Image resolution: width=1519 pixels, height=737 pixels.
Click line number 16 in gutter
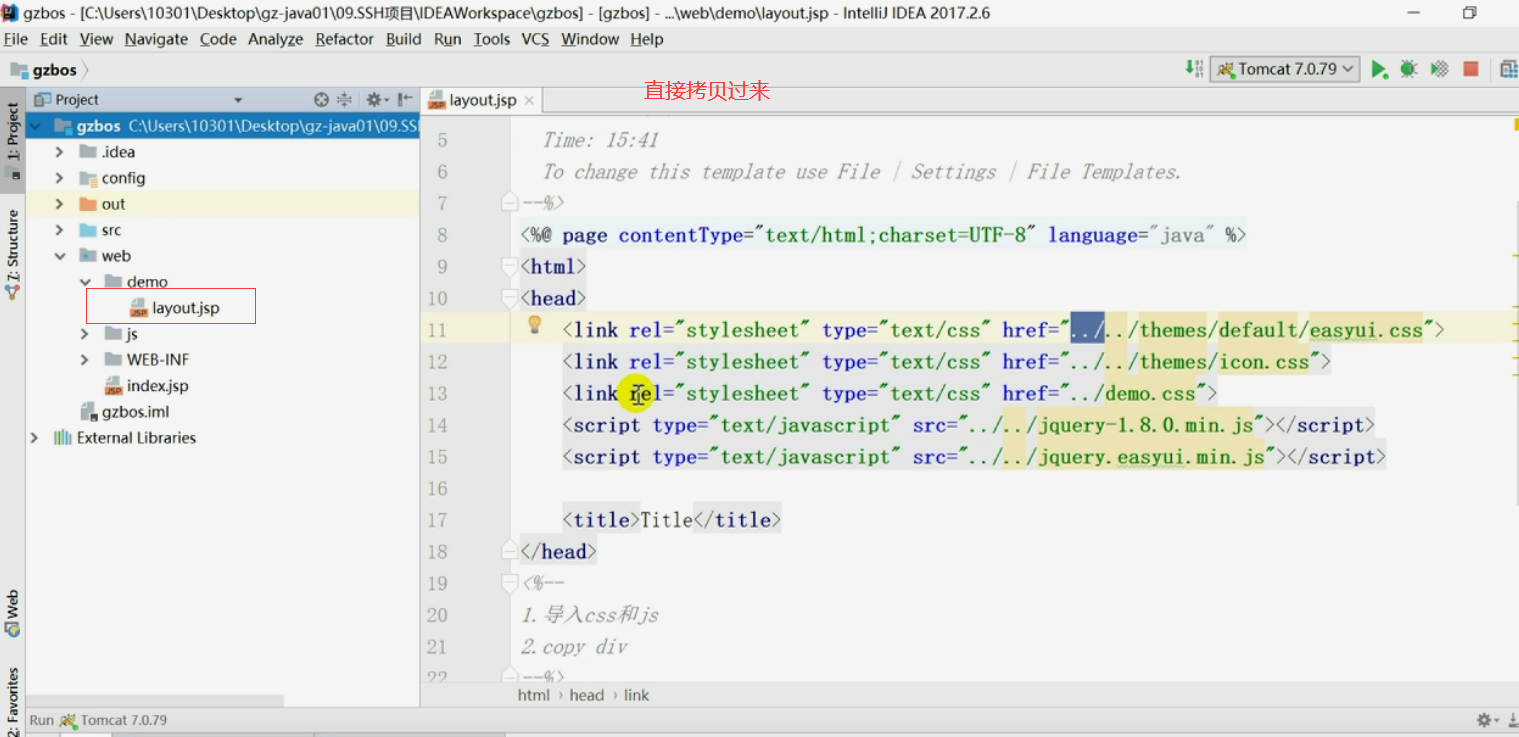pos(437,488)
